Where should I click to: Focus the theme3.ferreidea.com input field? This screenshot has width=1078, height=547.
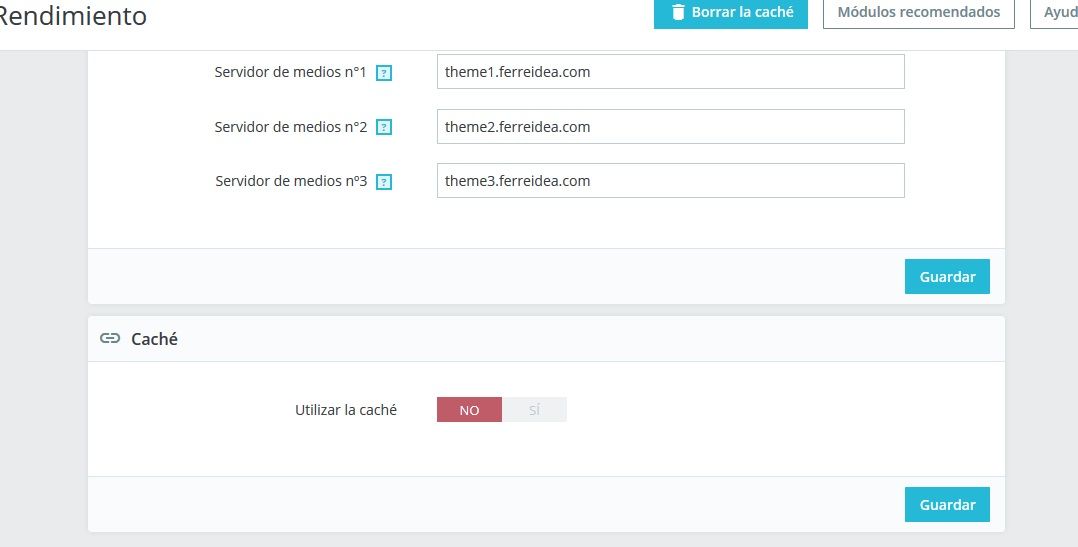[x=670, y=181]
